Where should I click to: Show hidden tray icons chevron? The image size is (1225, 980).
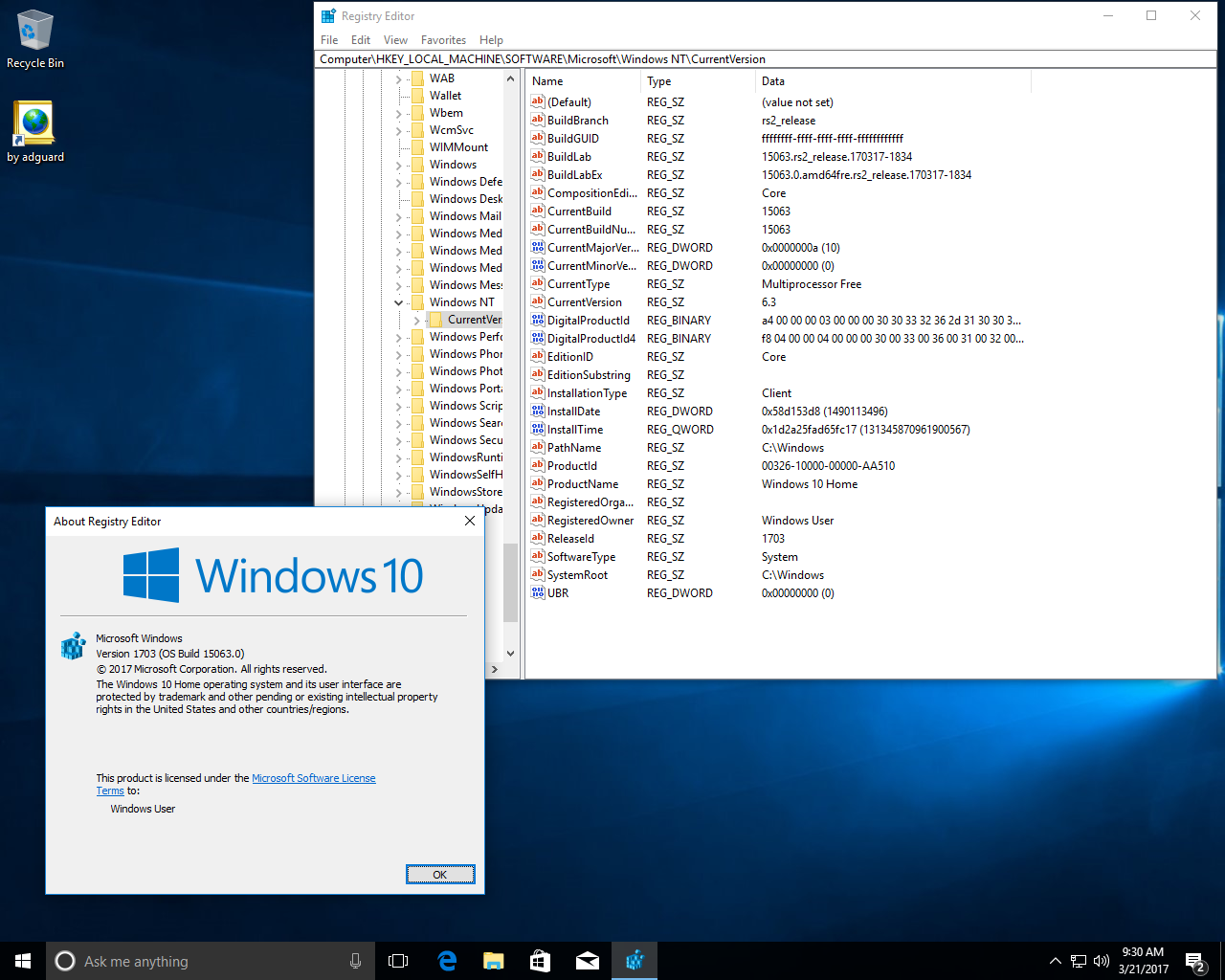(1055, 961)
